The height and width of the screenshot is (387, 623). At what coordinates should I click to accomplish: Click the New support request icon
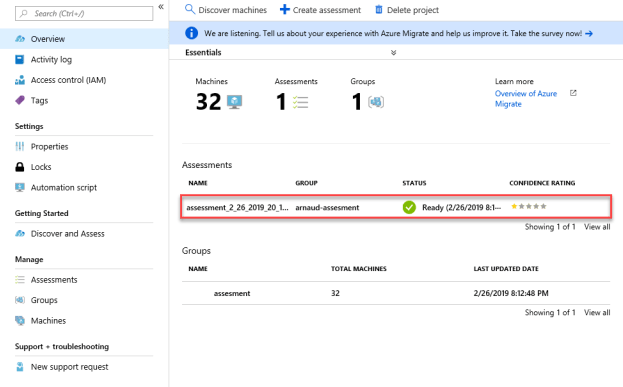20,367
